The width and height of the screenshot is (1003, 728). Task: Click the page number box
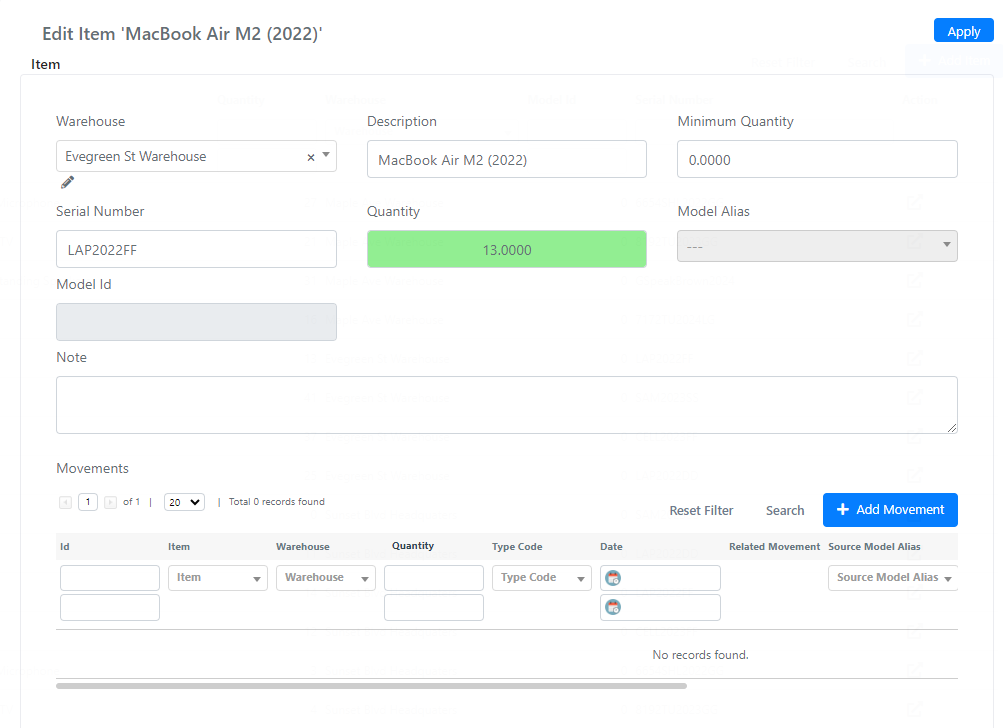(x=88, y=502)
